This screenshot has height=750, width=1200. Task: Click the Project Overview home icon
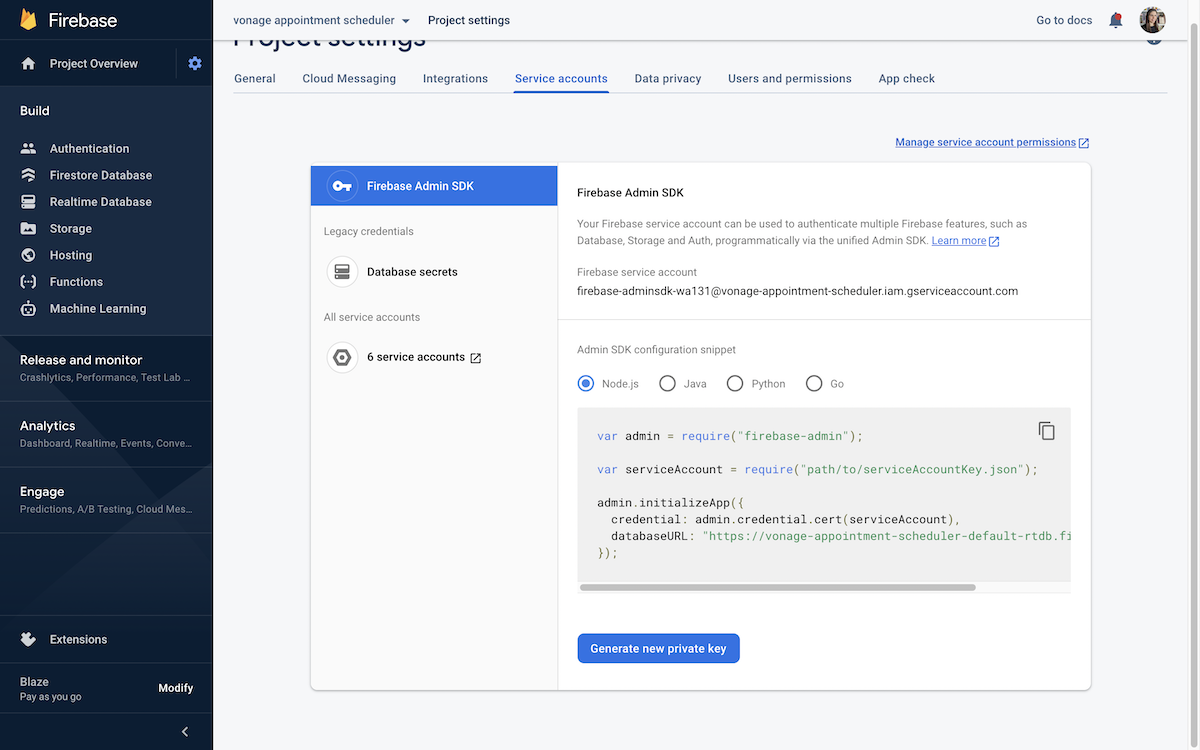28,63
